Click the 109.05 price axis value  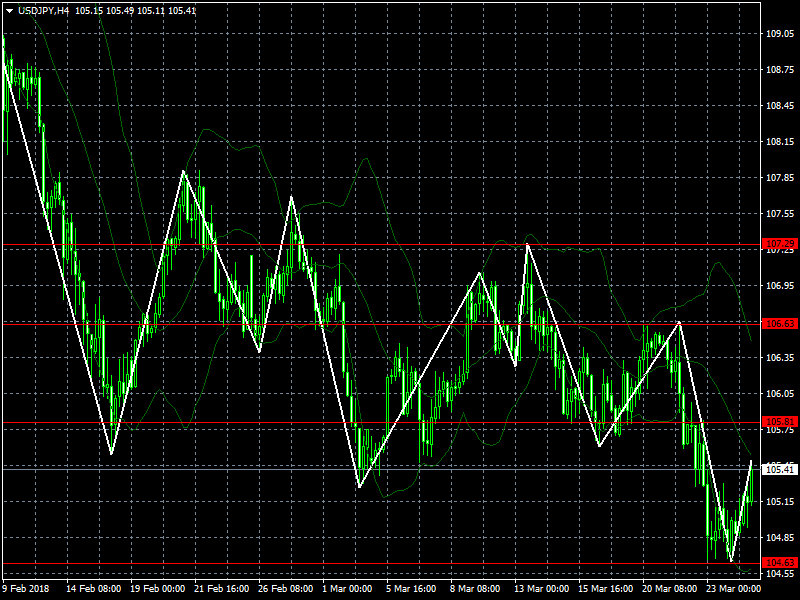[780, 34]
